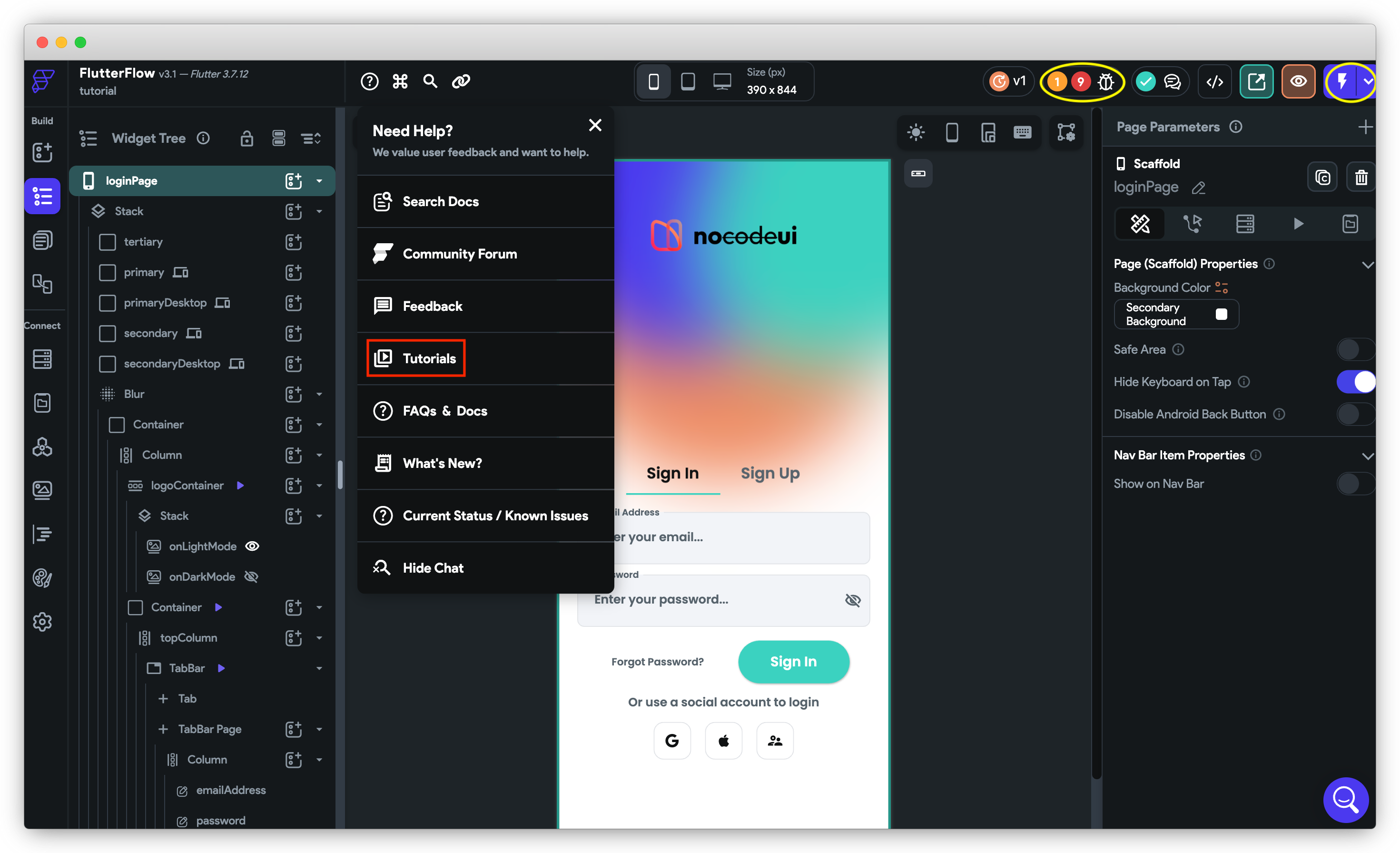Toggle Hide Keyboard on Tap switch
1400x853 pixels.
(x=1356, y=382)
